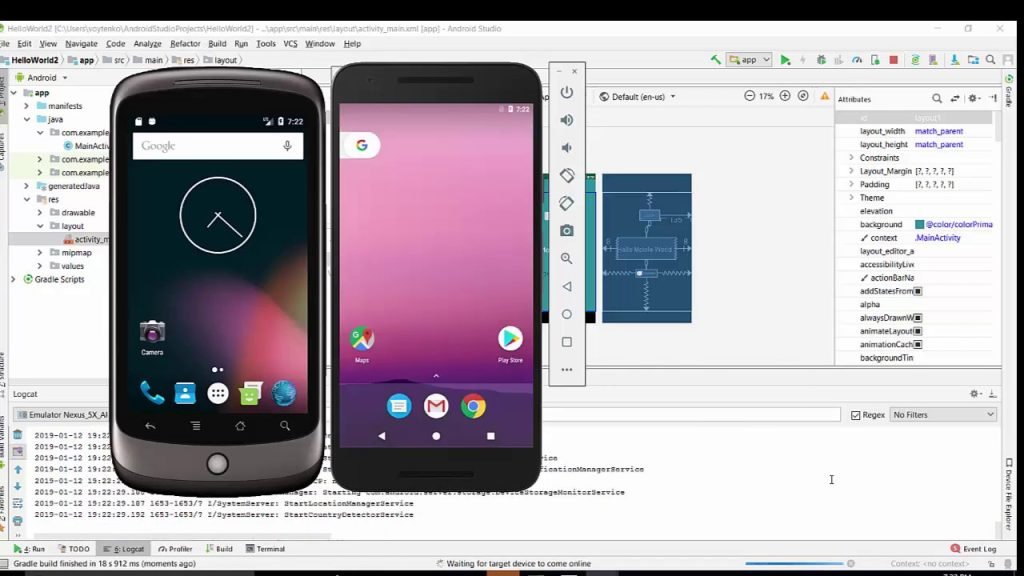Launch the Play Store app on the emulator
This screenshot has height=576, width=1024.
pyautogui.click(x=510, y=339)
